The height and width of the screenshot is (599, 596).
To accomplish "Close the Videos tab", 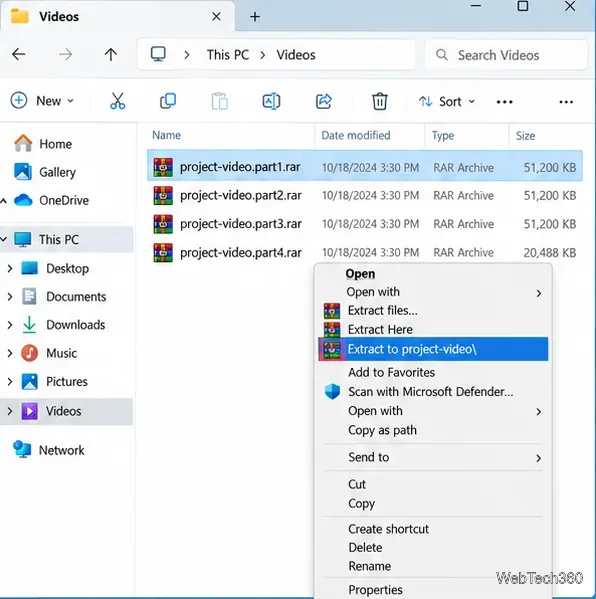I will coord(216,16).
